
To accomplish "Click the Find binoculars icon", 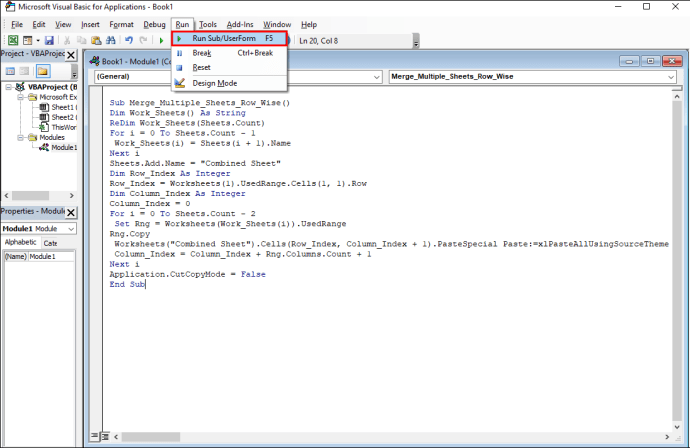I will pos(110,40).
